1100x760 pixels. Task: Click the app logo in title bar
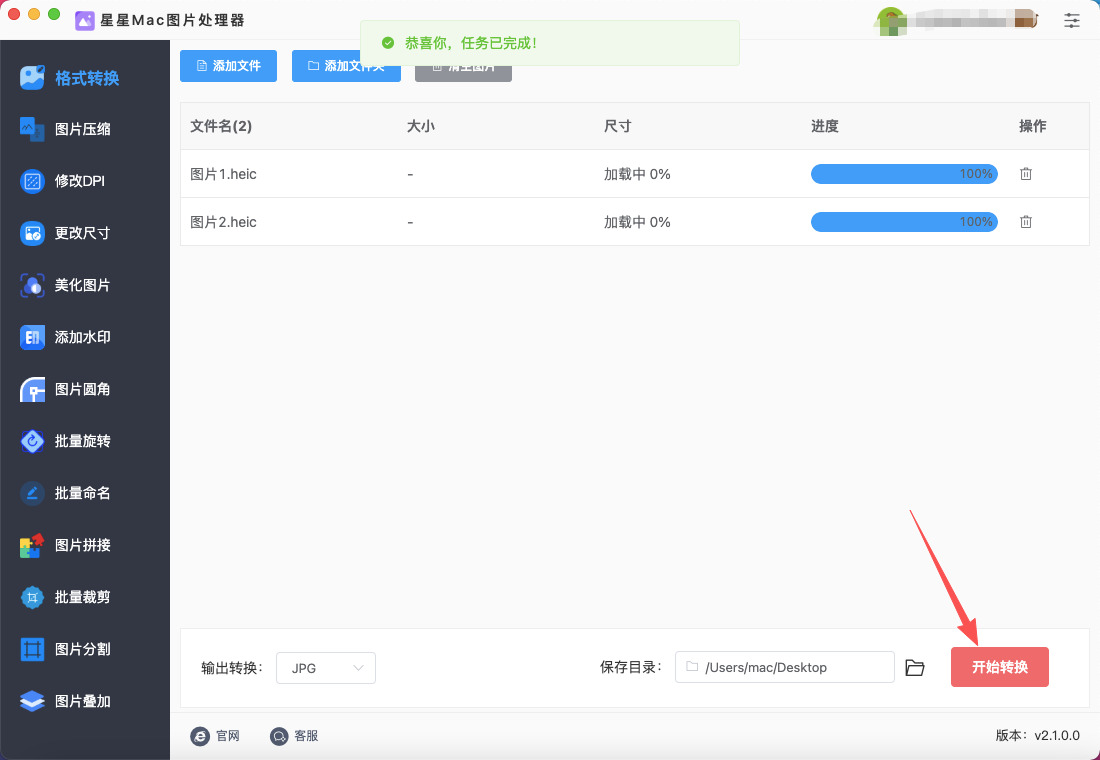(x=84, y=20)
